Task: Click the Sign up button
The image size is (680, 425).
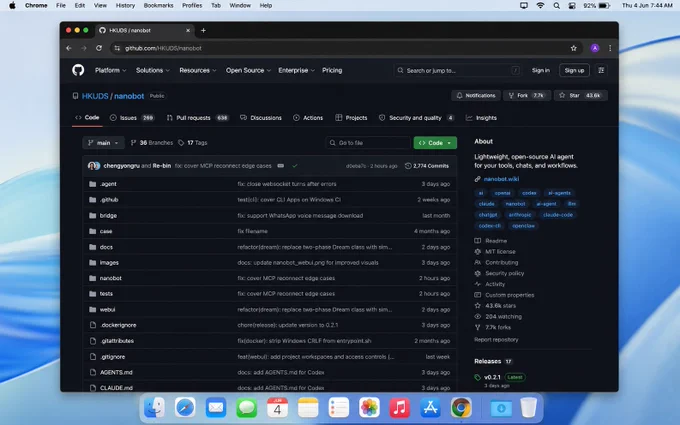Action: [574, 70]
